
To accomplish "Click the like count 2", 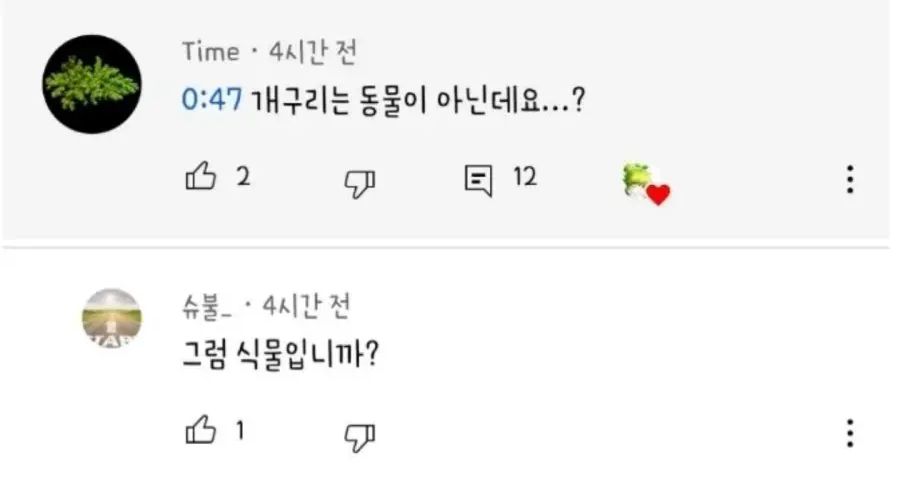I will click(x=243, y=177).
